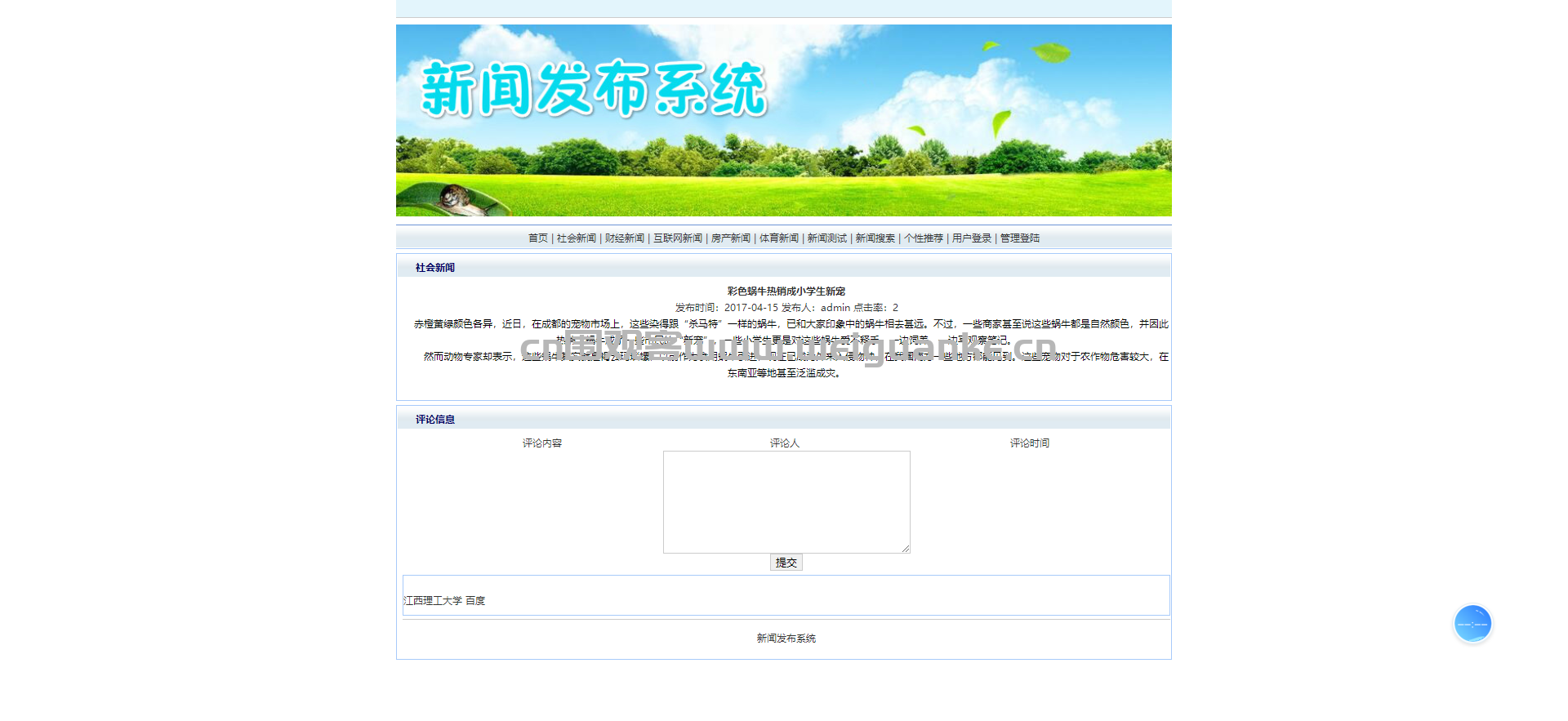Submit comment with 提交 button
Viewport: 1568px width, 721px height.
pyautogui.click(x=786, y=563)
